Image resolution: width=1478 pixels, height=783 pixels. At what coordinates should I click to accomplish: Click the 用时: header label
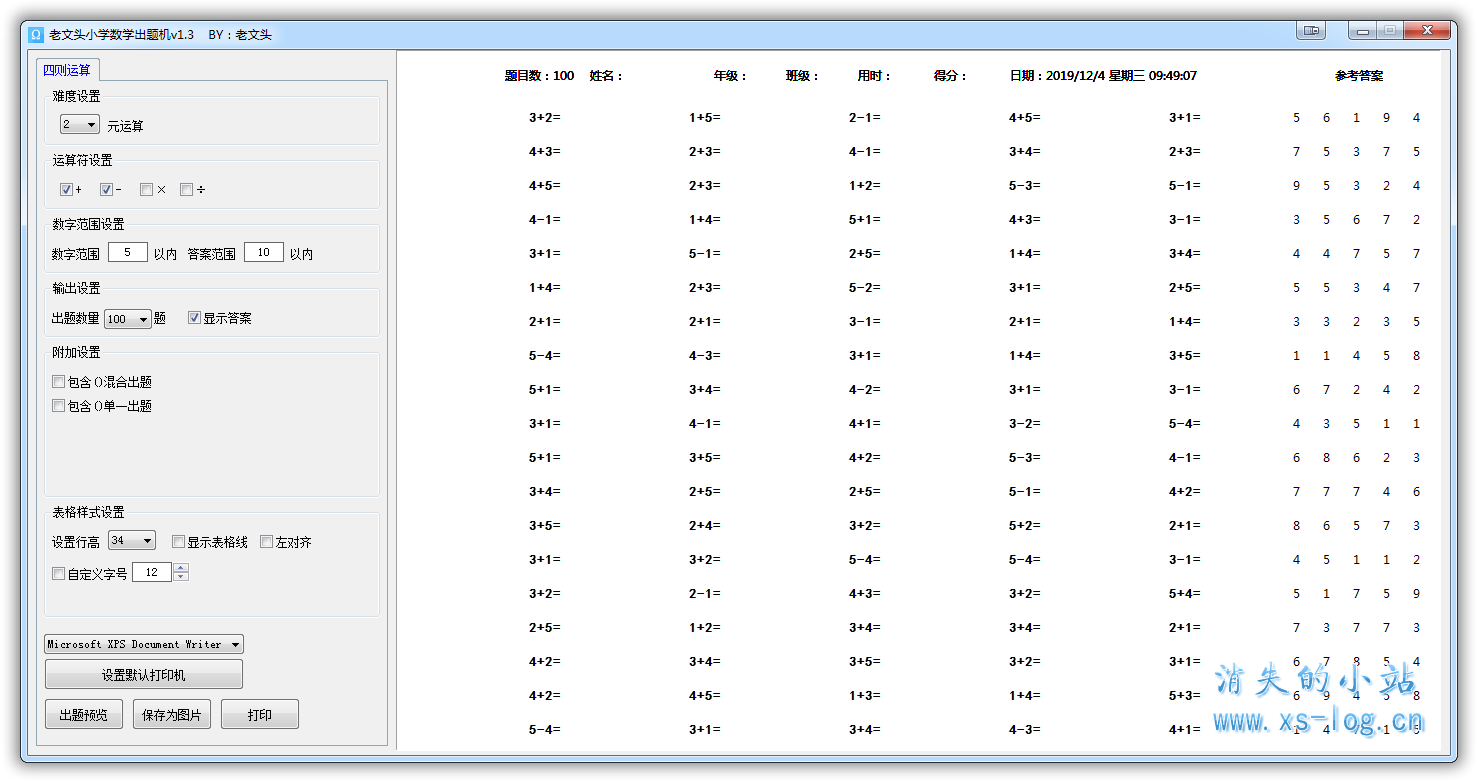pos(874,76)
